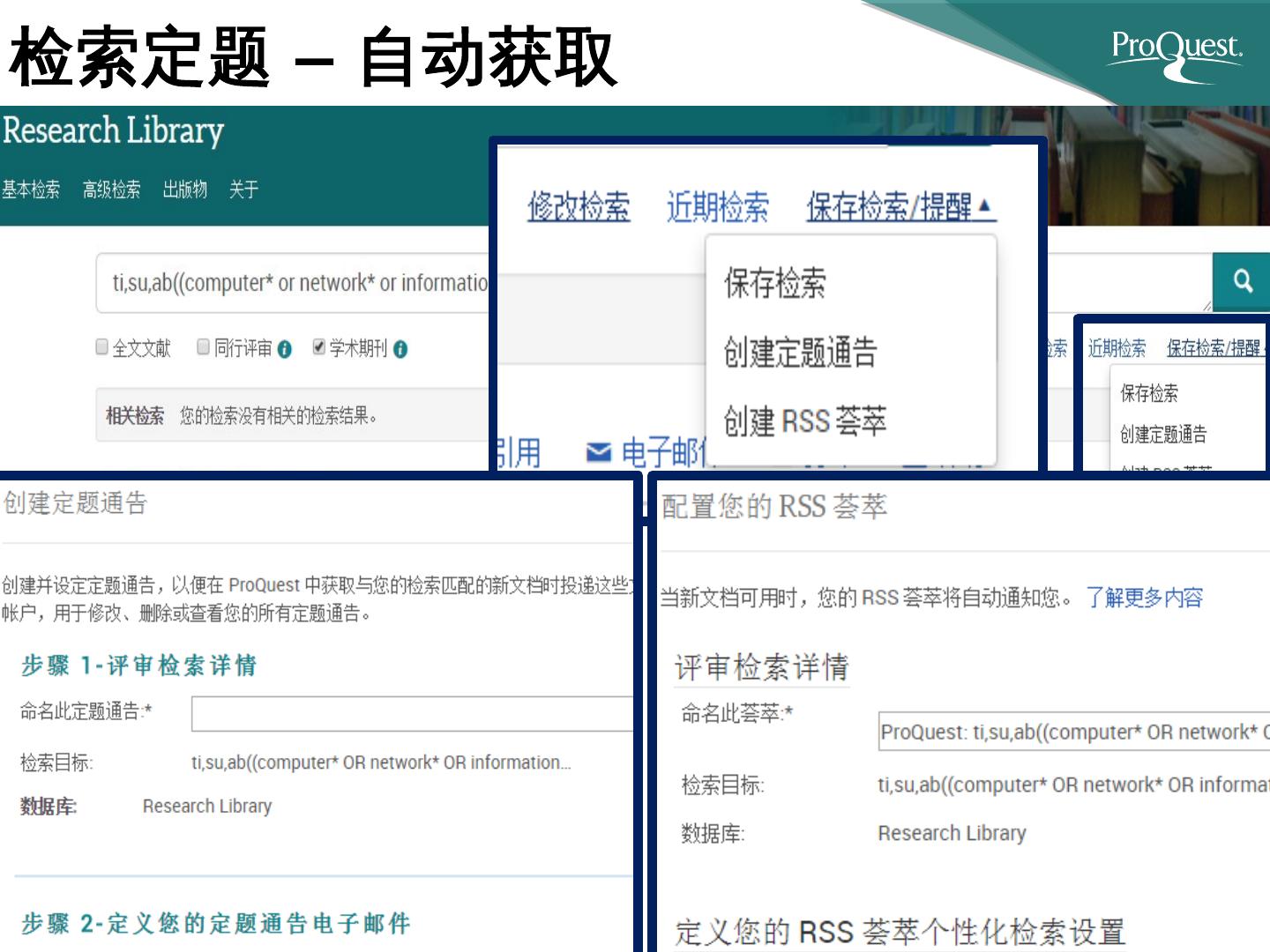Click the magnifier search button
This screenshot has height=952, width=1270.
click(x=1242, y=281)
